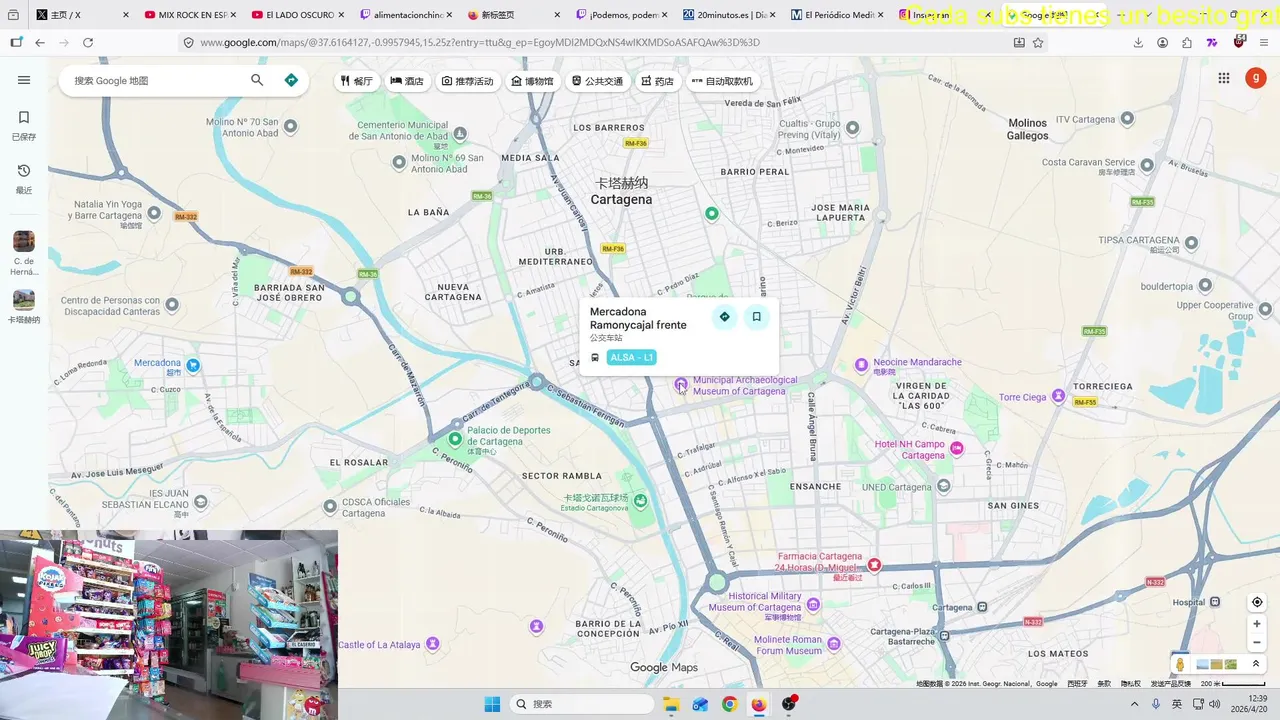Open the browser downloads arrow
The width and height of the screenshot is (1280, 720).
1138,42
